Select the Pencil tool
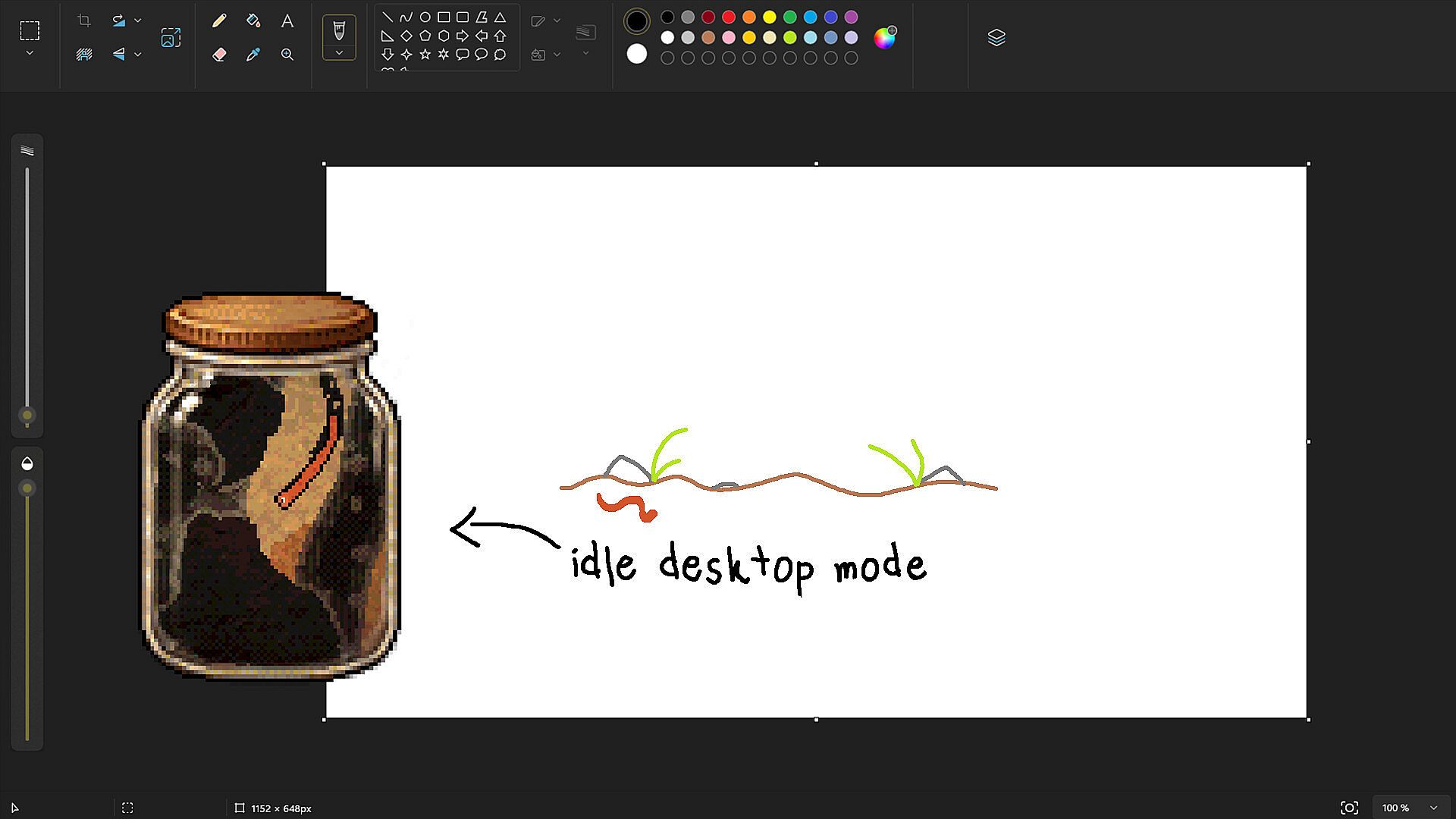This screenshot has width=1456, height=819. tap(219, 21)
